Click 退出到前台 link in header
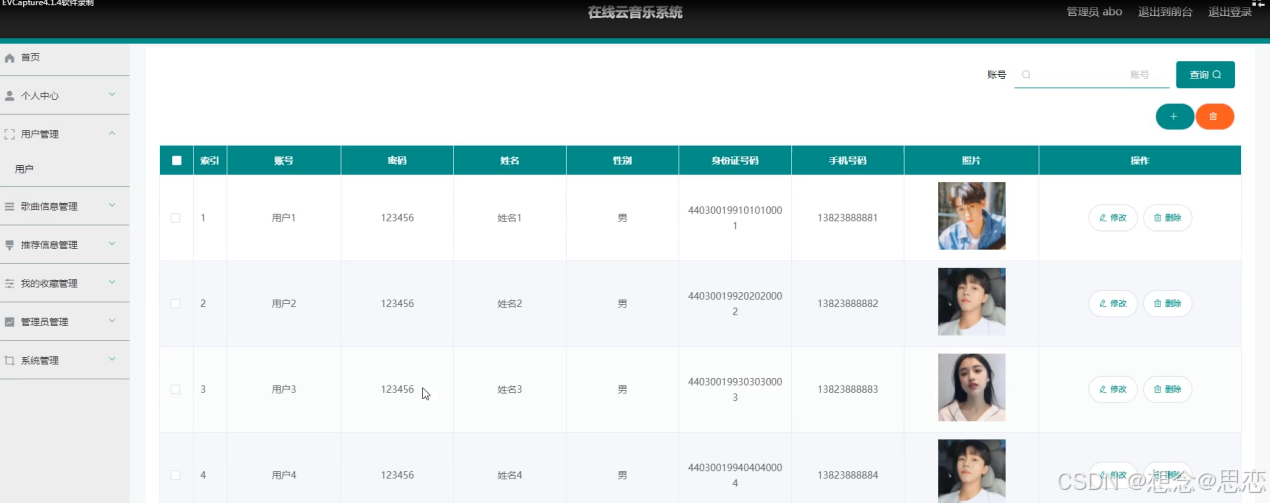The height and width of the screenshot is (503, 1270). click(1165, 12)
